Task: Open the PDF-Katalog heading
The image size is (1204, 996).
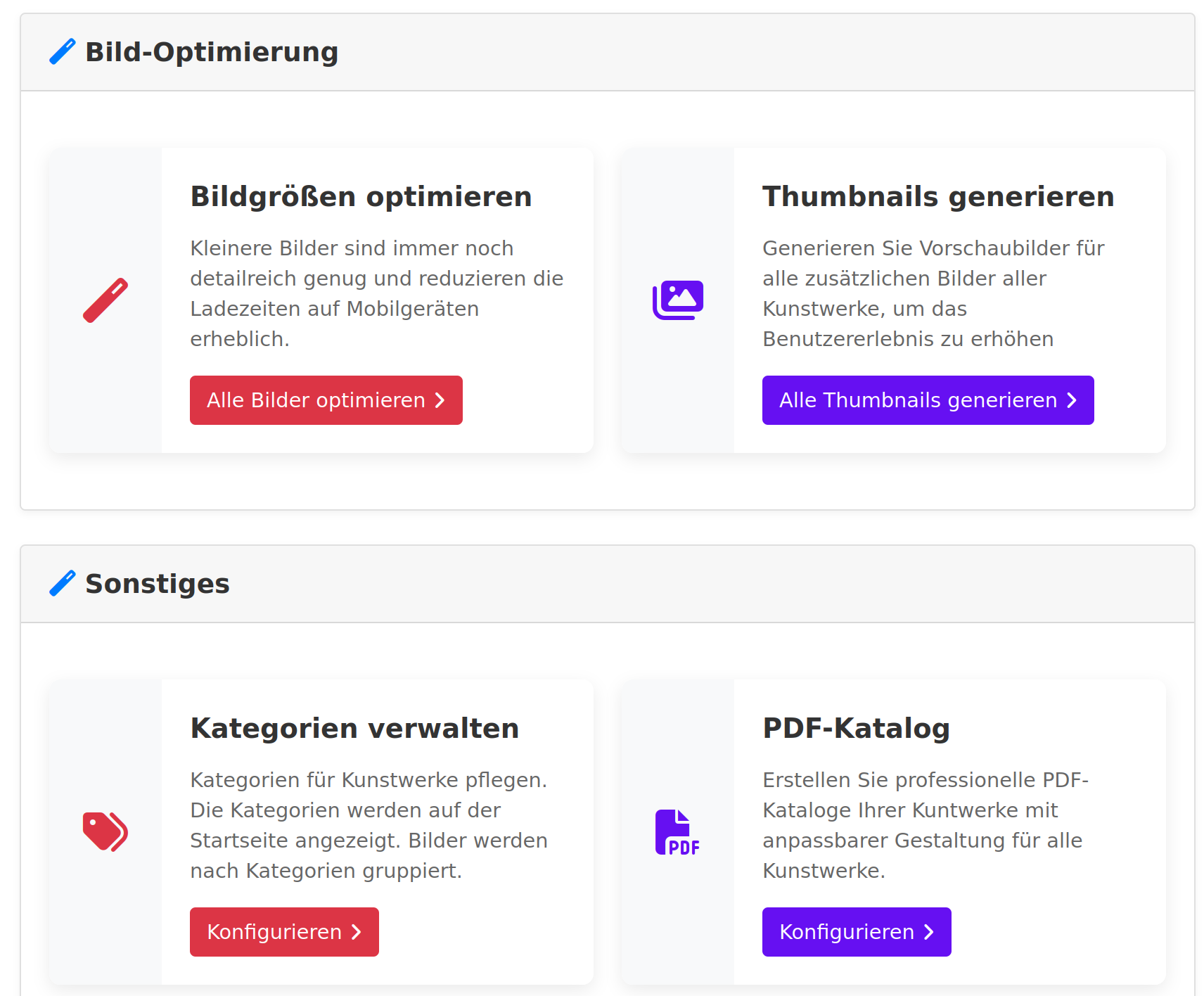Action: 857,728
